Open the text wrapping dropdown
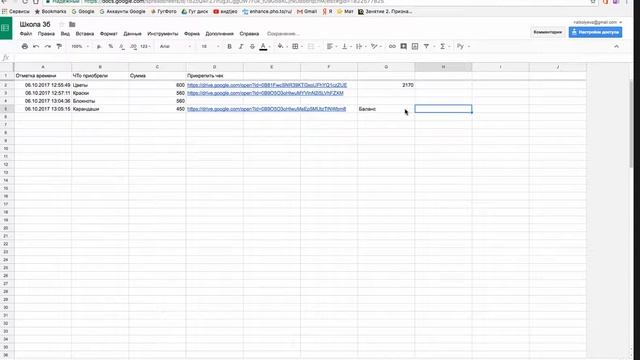Screen dimensions: 640x360 coord(360,47)
